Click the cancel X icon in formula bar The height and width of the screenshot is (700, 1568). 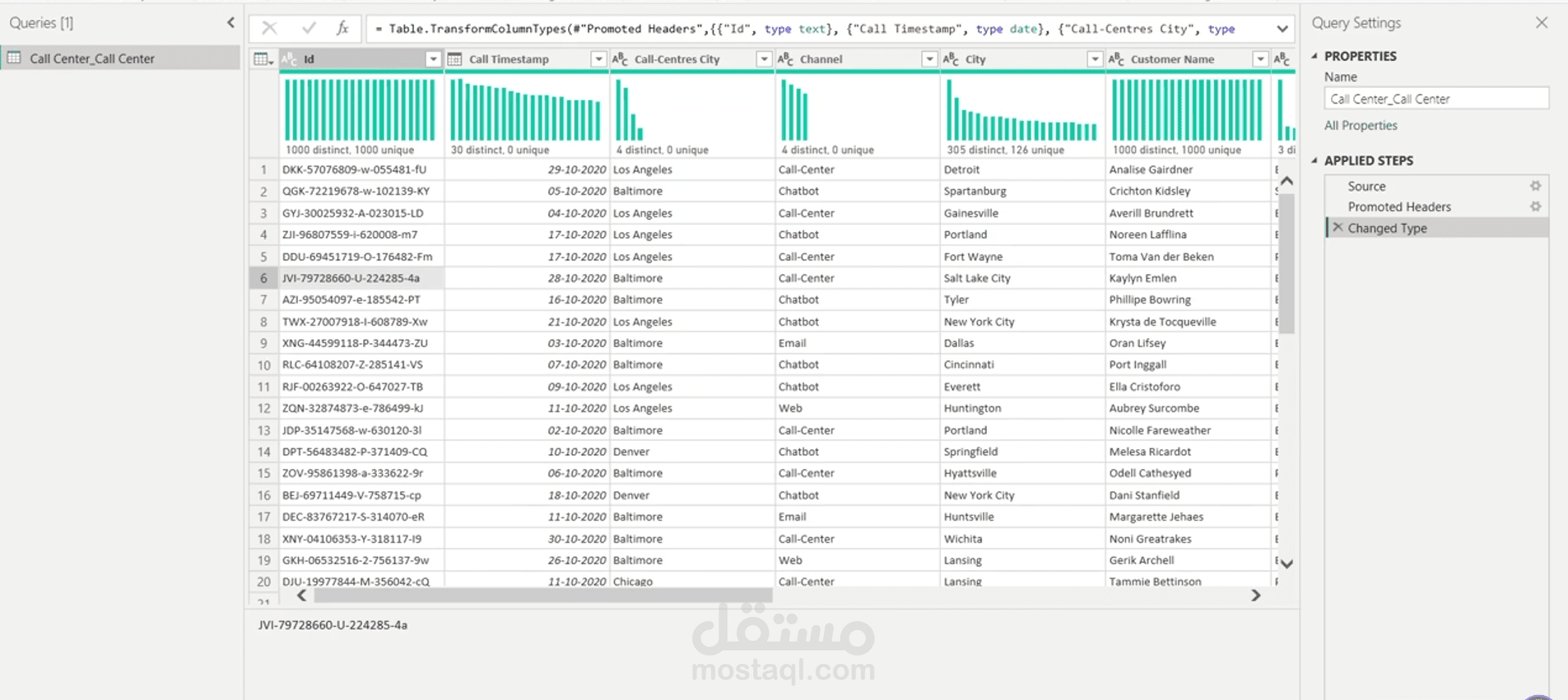pos(269,29)
